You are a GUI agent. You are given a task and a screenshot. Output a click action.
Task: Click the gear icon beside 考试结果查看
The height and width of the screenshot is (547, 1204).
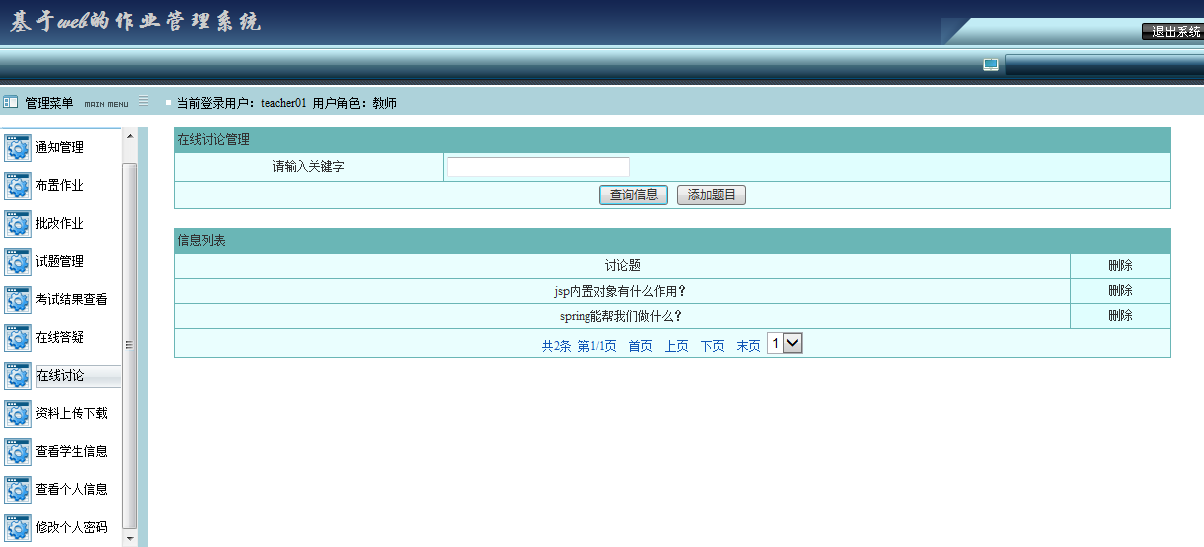18,300
